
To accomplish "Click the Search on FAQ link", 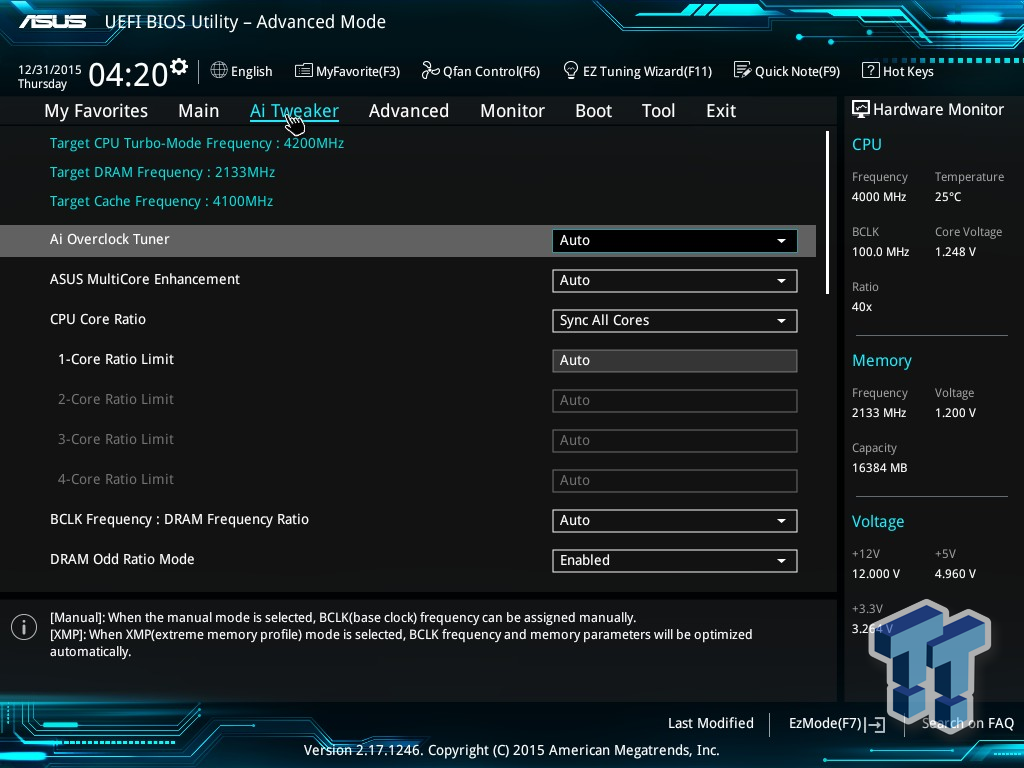I will pos(968,723).
